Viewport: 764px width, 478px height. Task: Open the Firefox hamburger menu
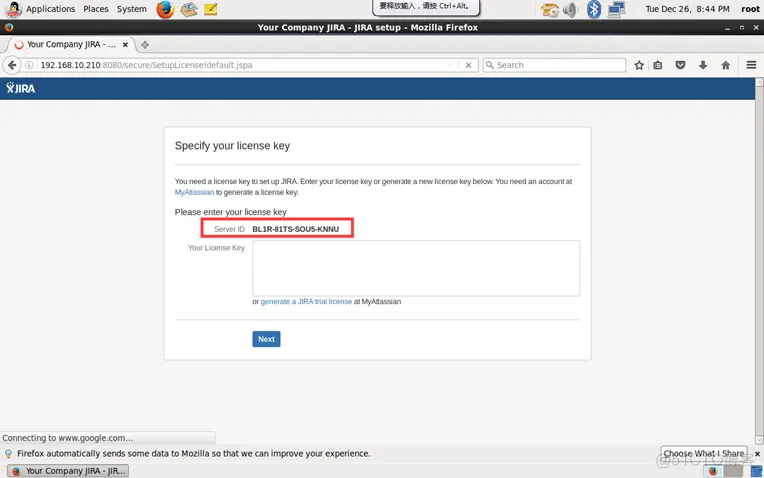[751, 65]
